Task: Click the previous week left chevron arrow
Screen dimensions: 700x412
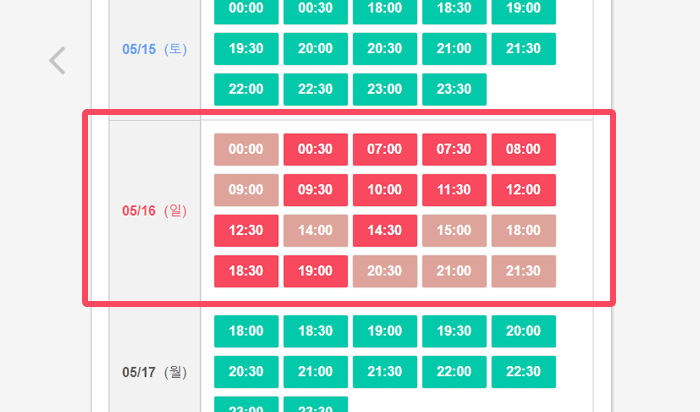Action: tap(58, 60)
